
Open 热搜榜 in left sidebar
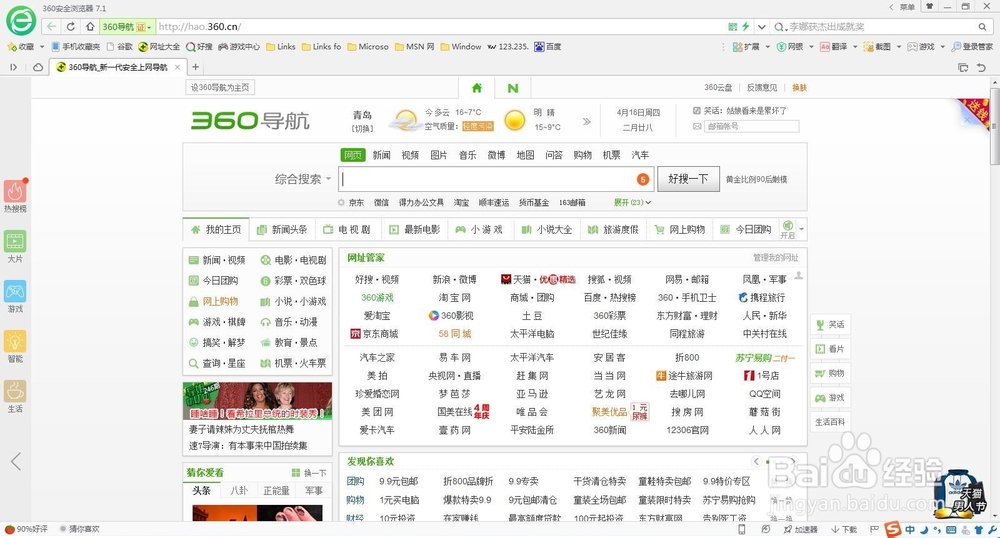tap(15, 196)
